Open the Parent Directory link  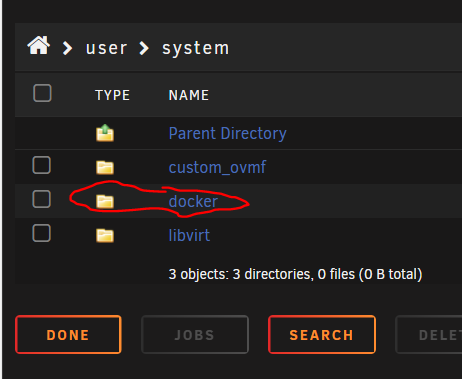tap(227, 134)
